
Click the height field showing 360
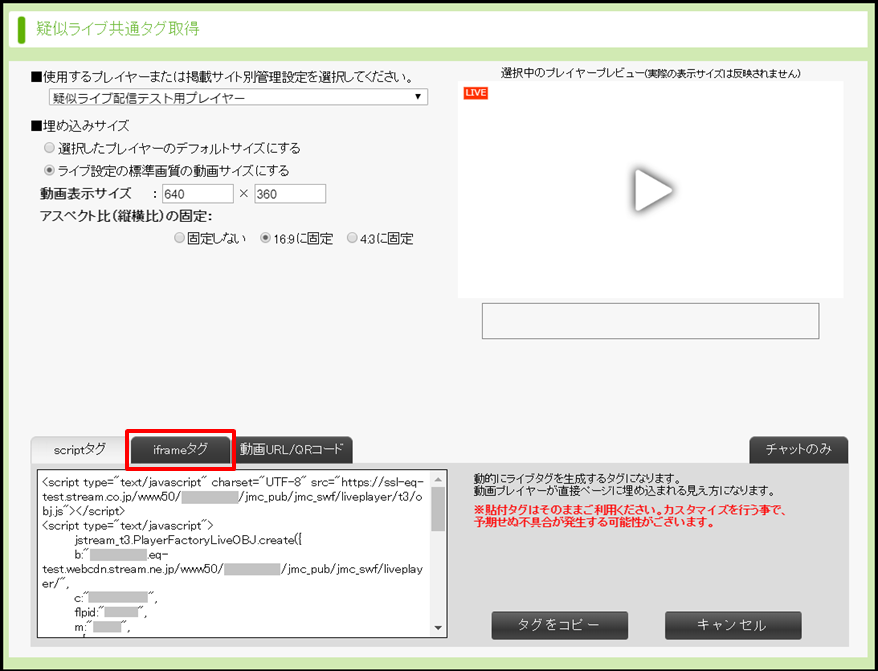point(289,194)
